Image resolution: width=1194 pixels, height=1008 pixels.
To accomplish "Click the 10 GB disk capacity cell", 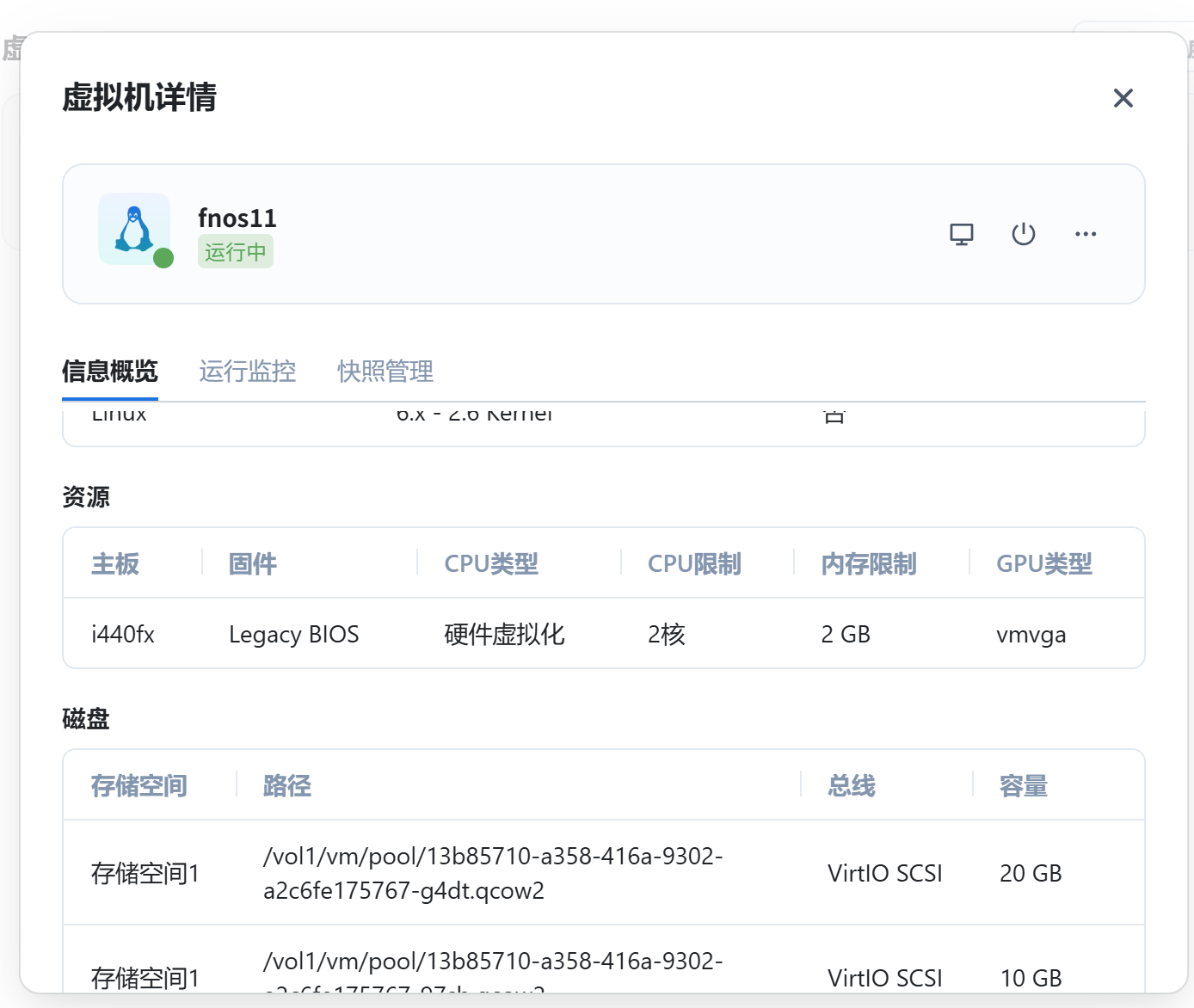I will click(x=1031, y=978).
